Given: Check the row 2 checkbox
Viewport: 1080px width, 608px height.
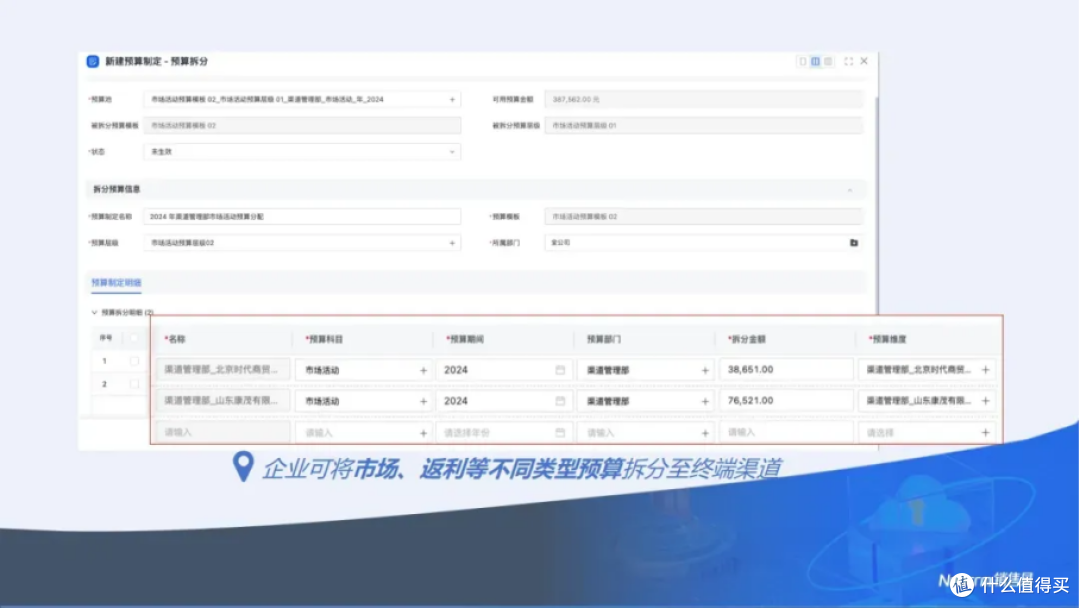Looking at the screenshot, I should click(x=134, y=384).
